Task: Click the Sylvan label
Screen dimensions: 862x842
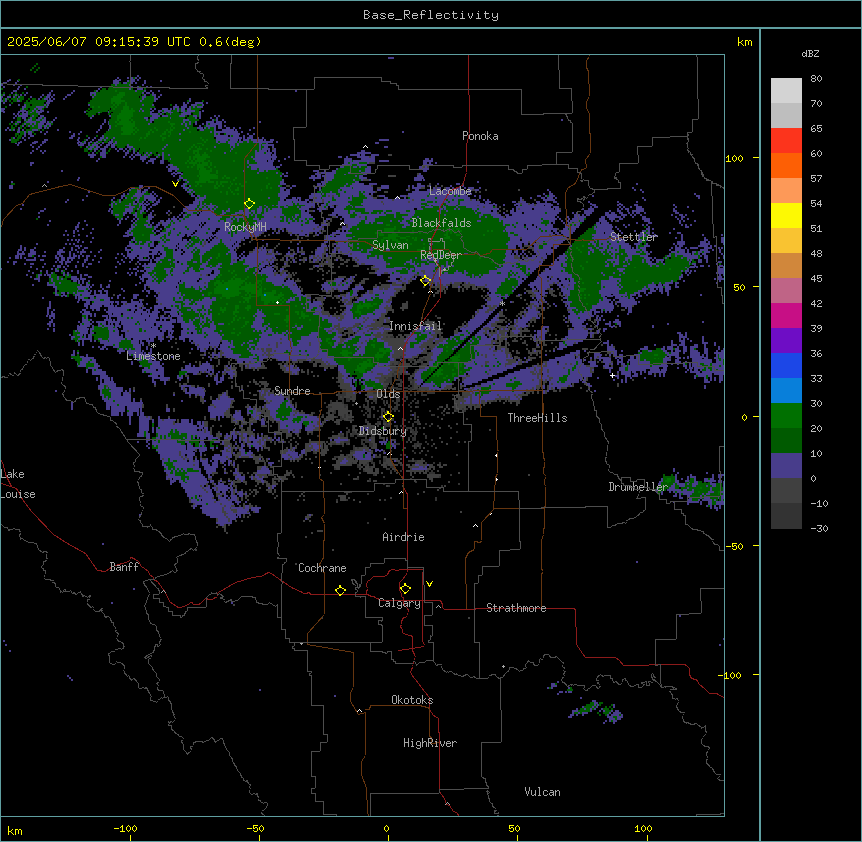Action: [x=390, y=245]
